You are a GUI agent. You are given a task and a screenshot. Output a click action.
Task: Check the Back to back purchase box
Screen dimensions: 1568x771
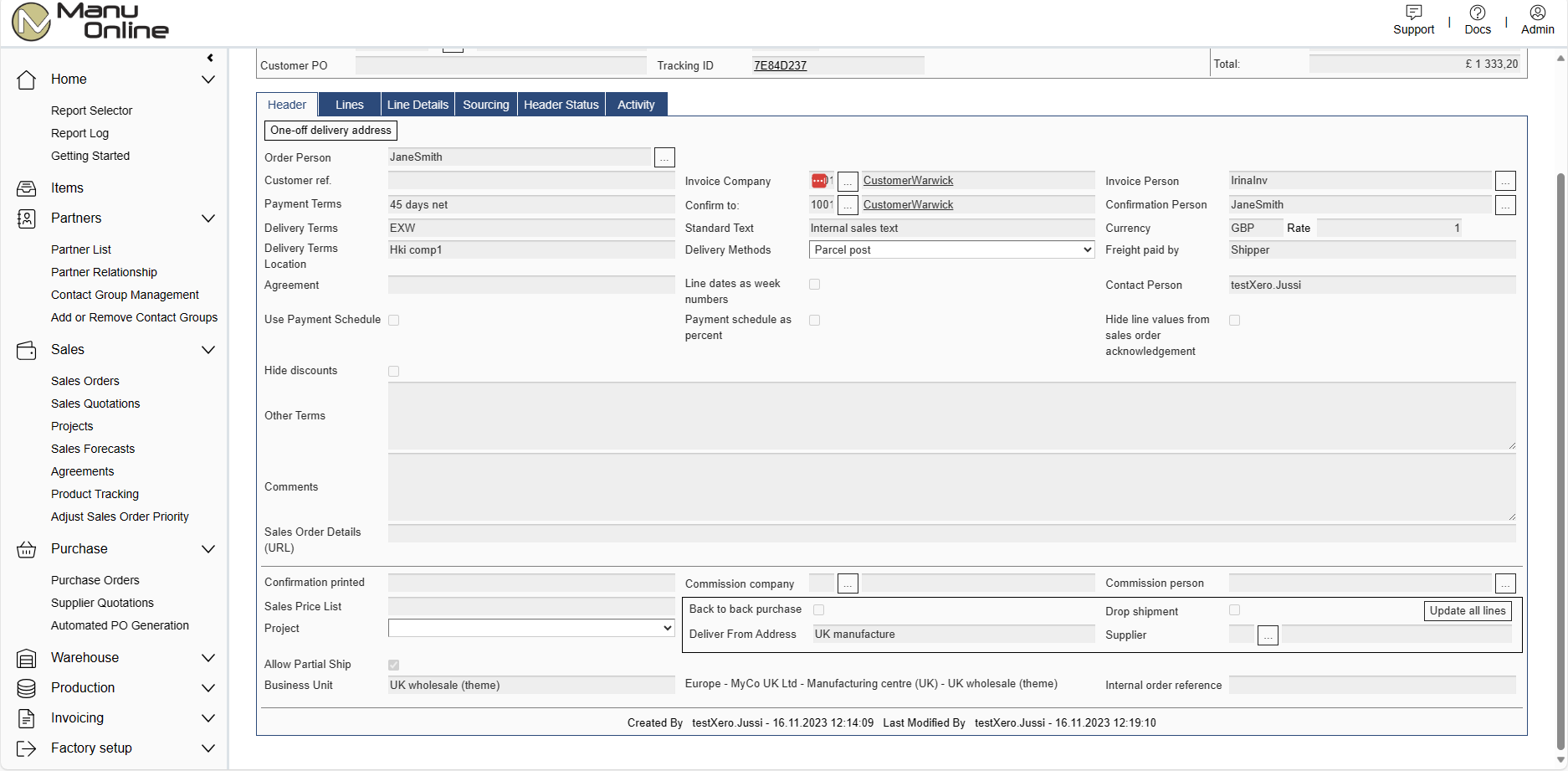[x=819, y=610]
